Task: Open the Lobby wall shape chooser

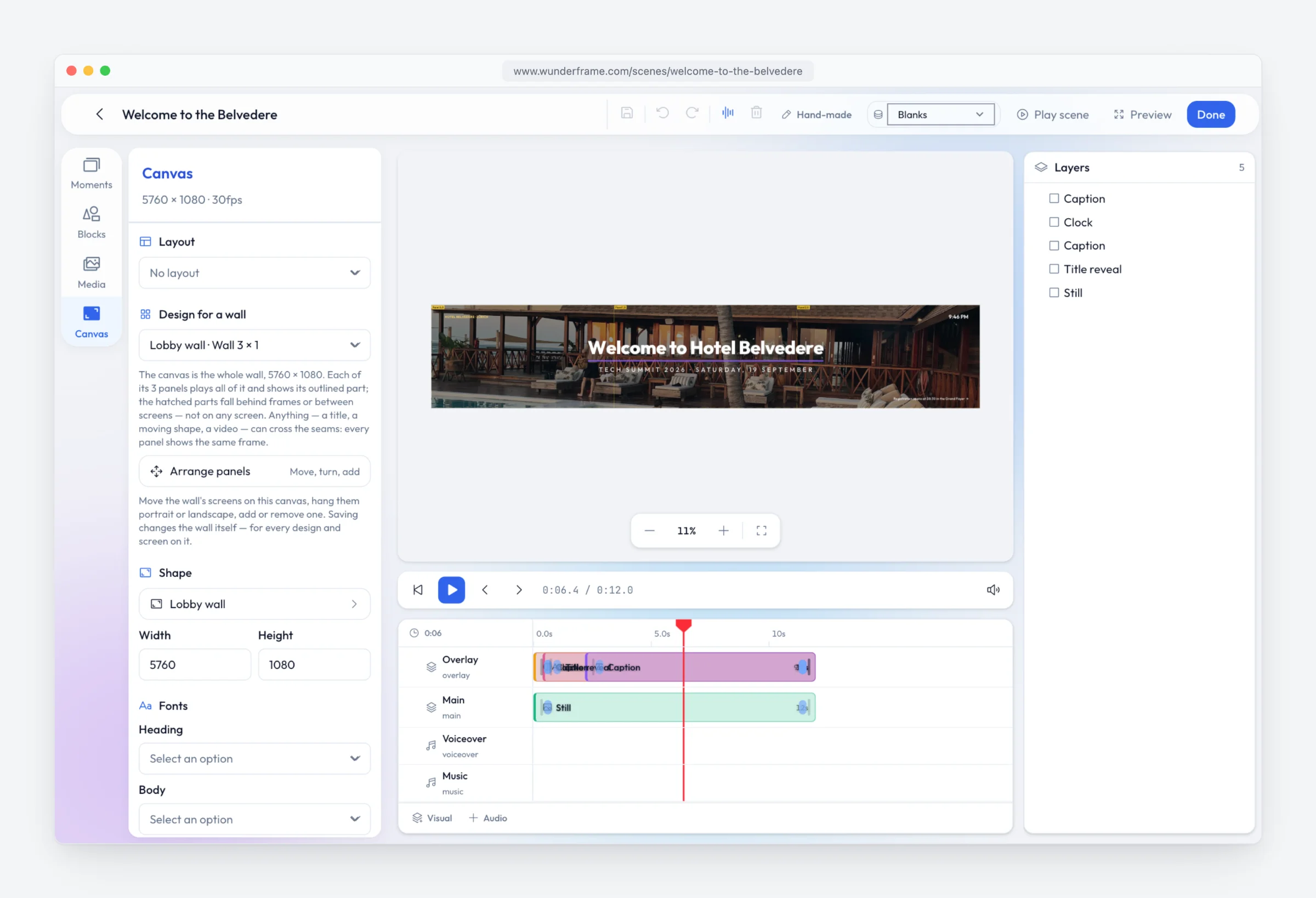Action: click(x=255, y=604)
